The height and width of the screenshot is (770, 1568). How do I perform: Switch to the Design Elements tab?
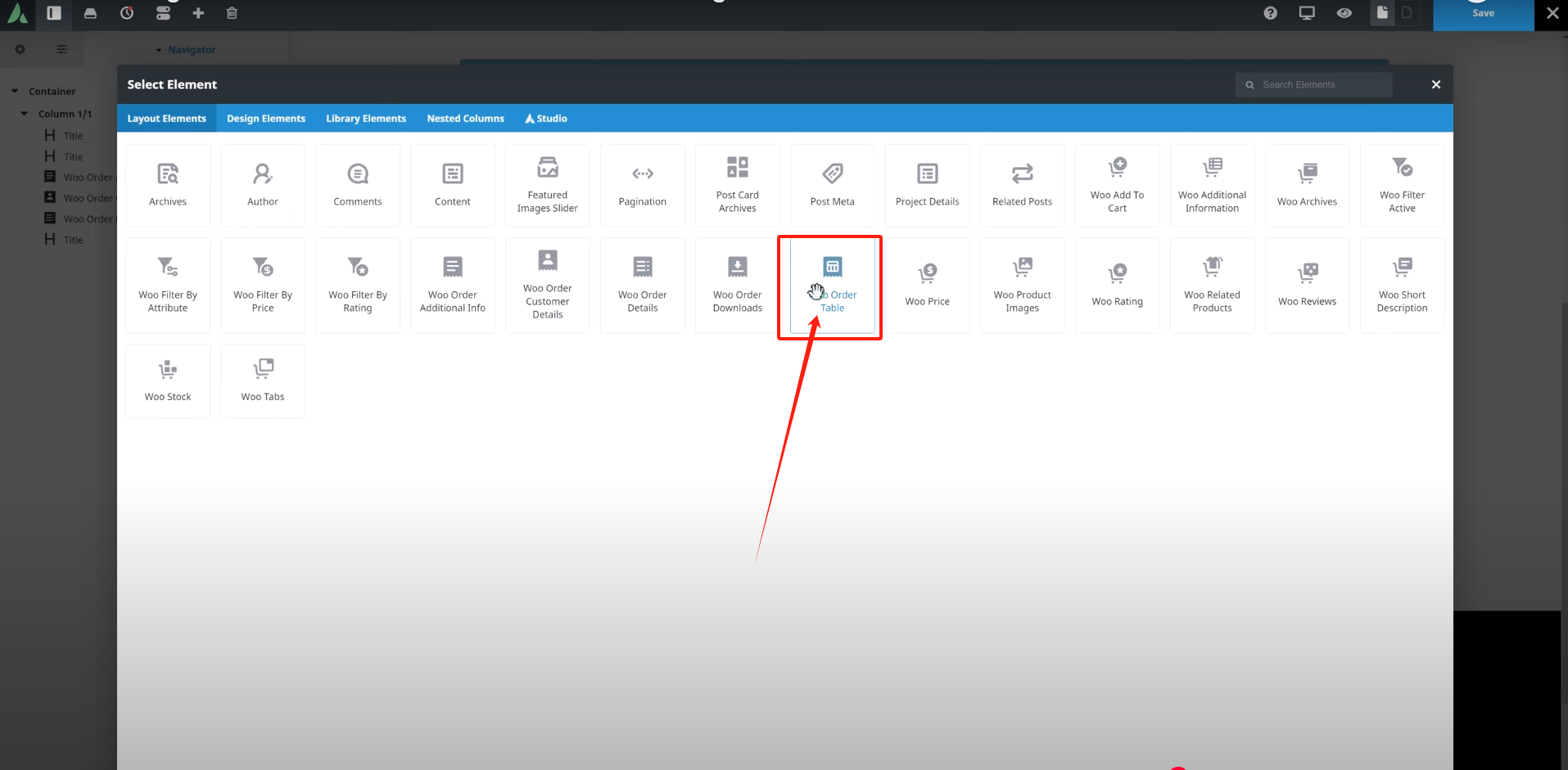coord(266,119)
